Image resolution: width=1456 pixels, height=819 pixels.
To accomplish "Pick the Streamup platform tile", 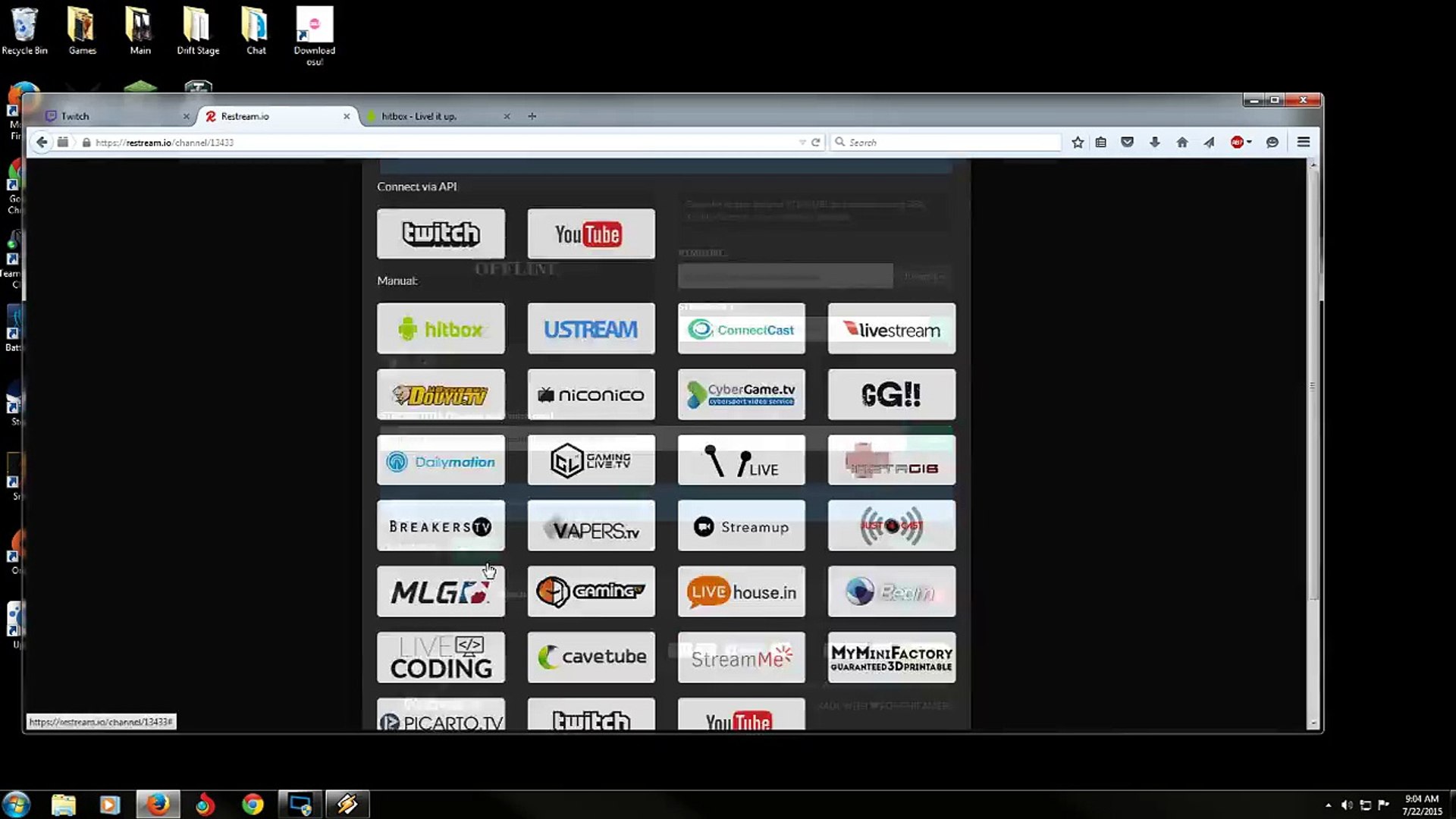I will pos(741,526).
